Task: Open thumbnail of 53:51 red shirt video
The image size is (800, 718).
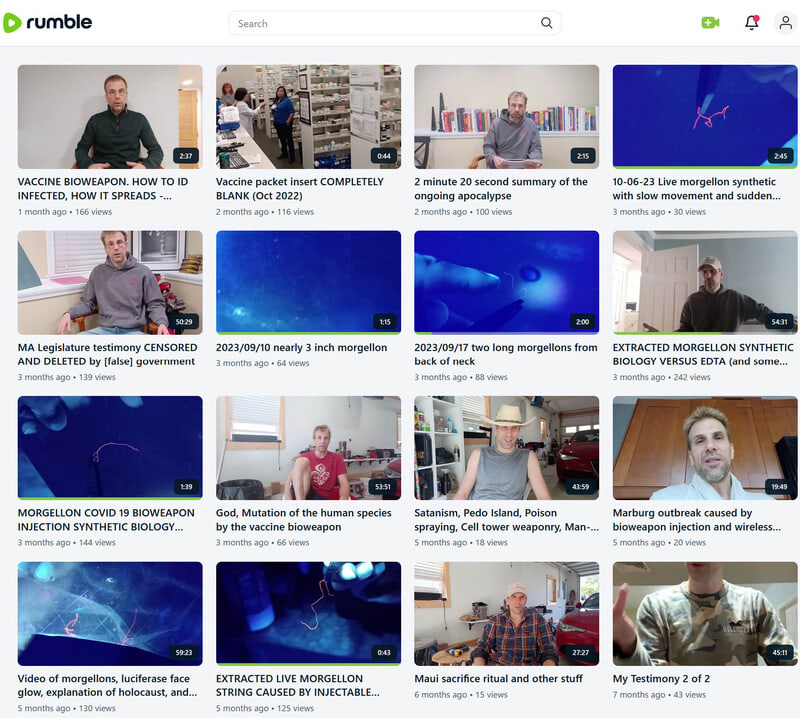Action: (308, 448)
